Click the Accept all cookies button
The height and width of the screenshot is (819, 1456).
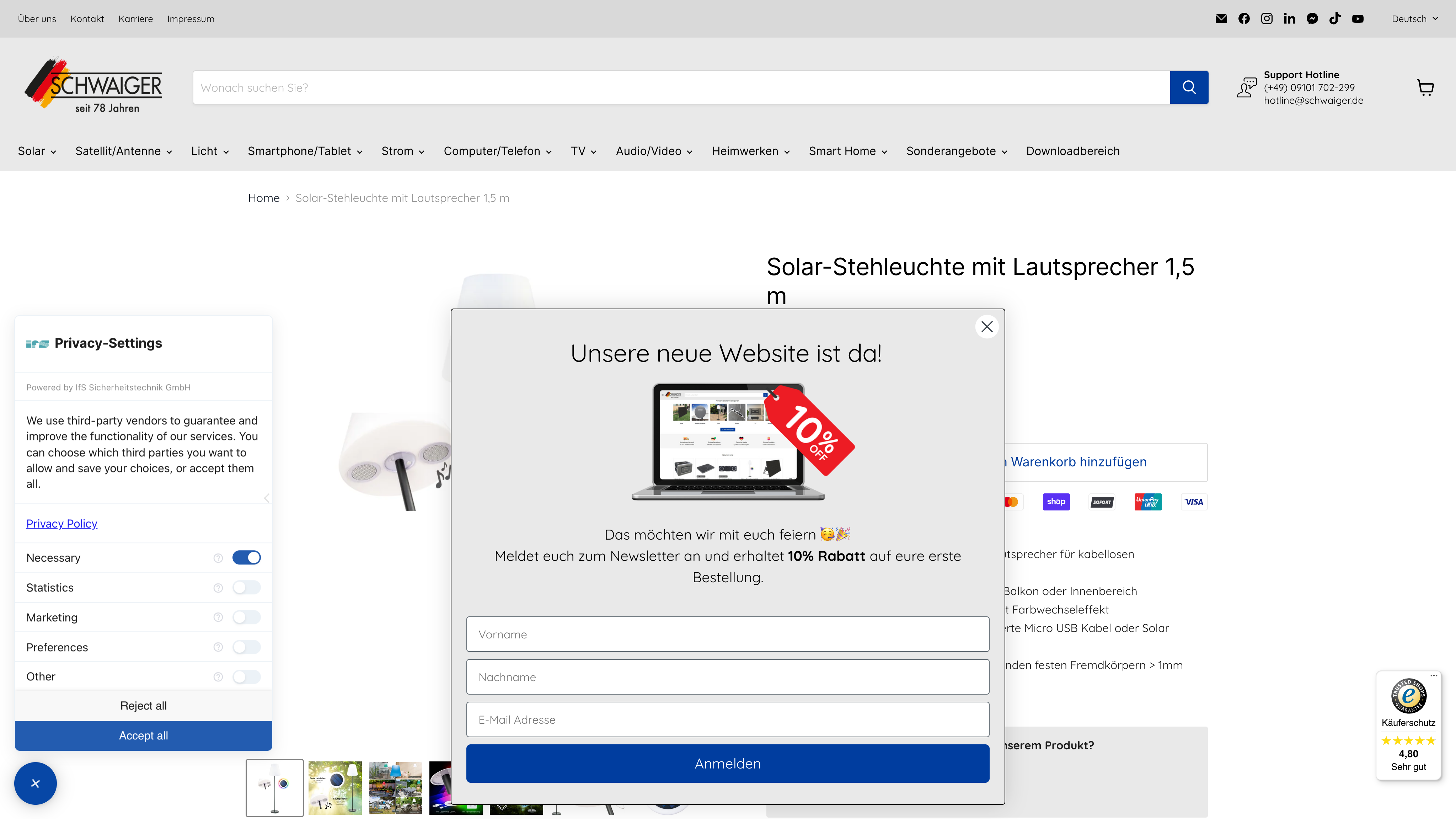(143, 735)
